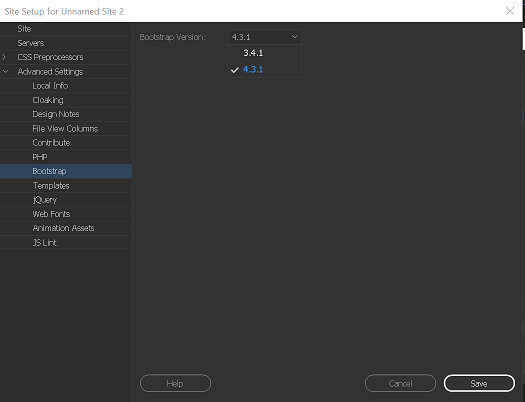525x402 pixels.
Task: Click the Cancel button
Action: [400, 383]
